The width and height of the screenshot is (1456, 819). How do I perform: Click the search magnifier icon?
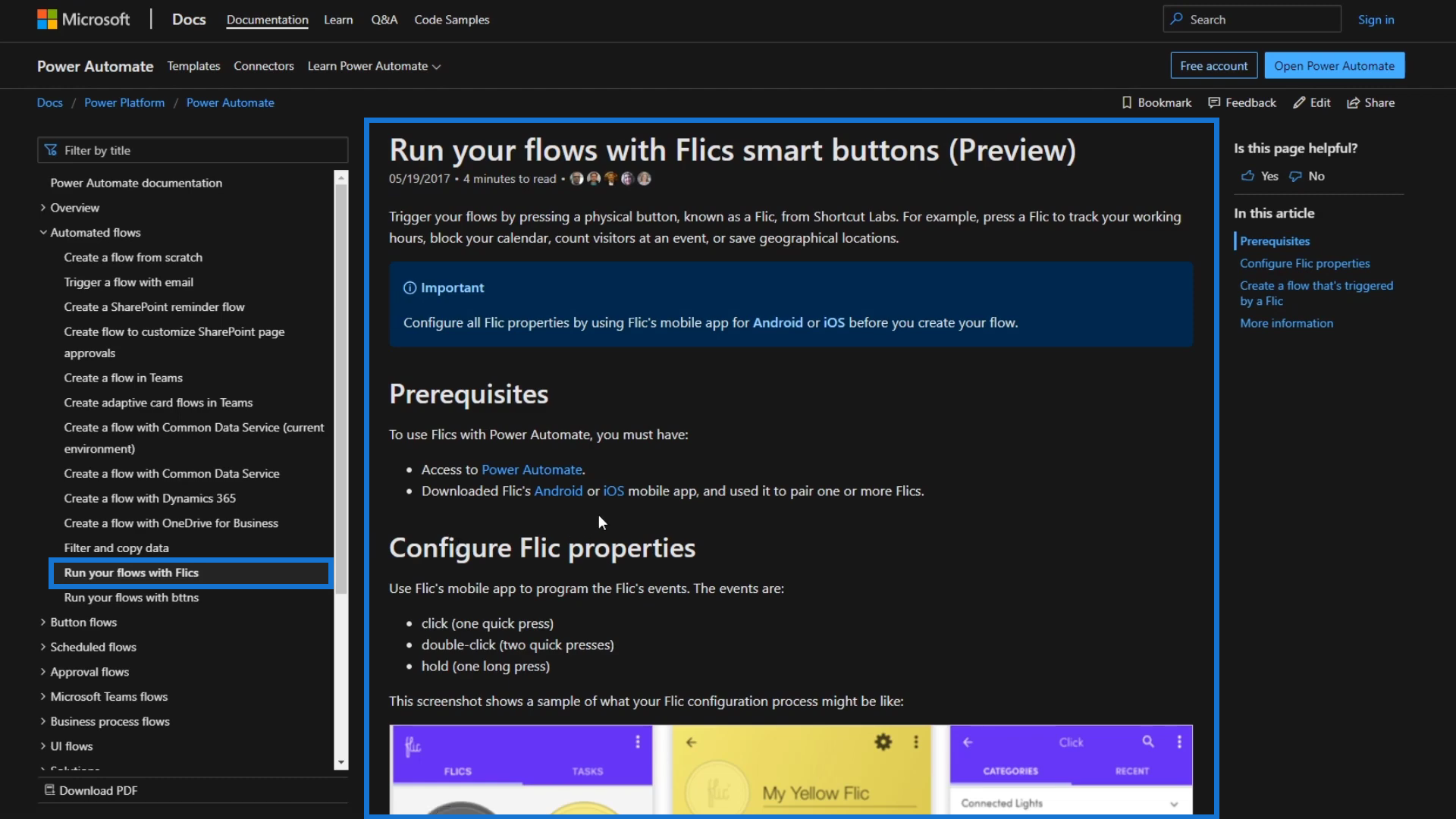click(1176, 19)
